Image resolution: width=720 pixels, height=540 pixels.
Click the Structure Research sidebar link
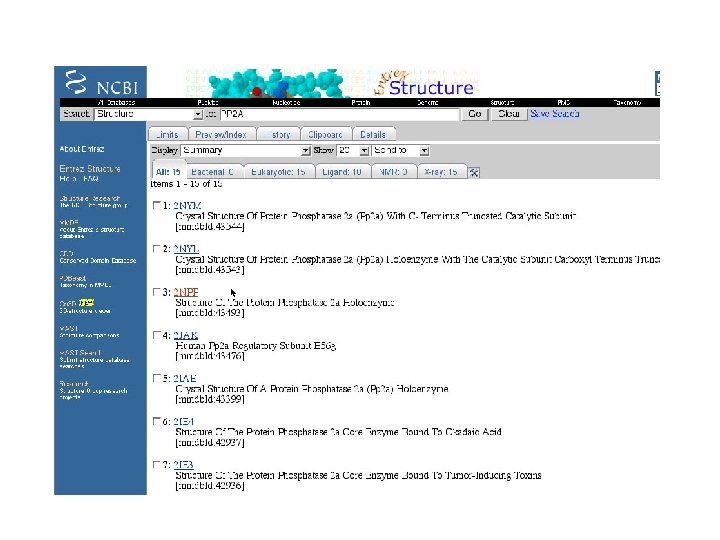click(90, 198)
